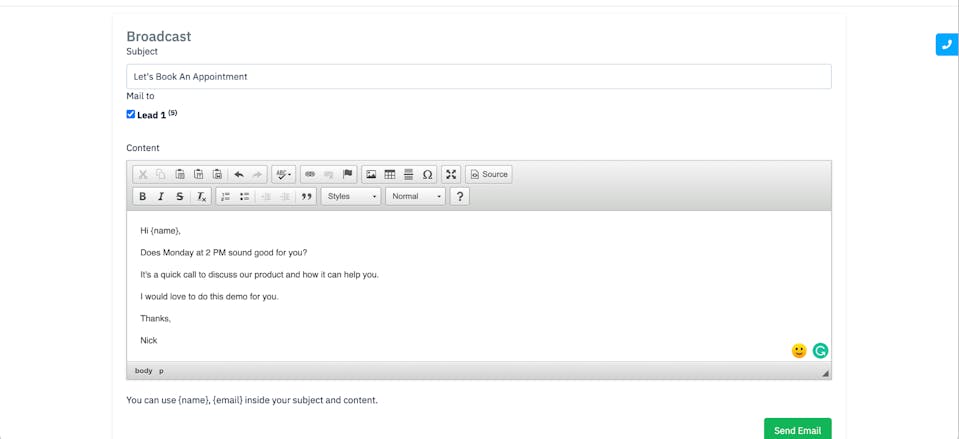Insert a table in the editor
The height and width of the screenshot is (439, 959).
coord(390,174)
